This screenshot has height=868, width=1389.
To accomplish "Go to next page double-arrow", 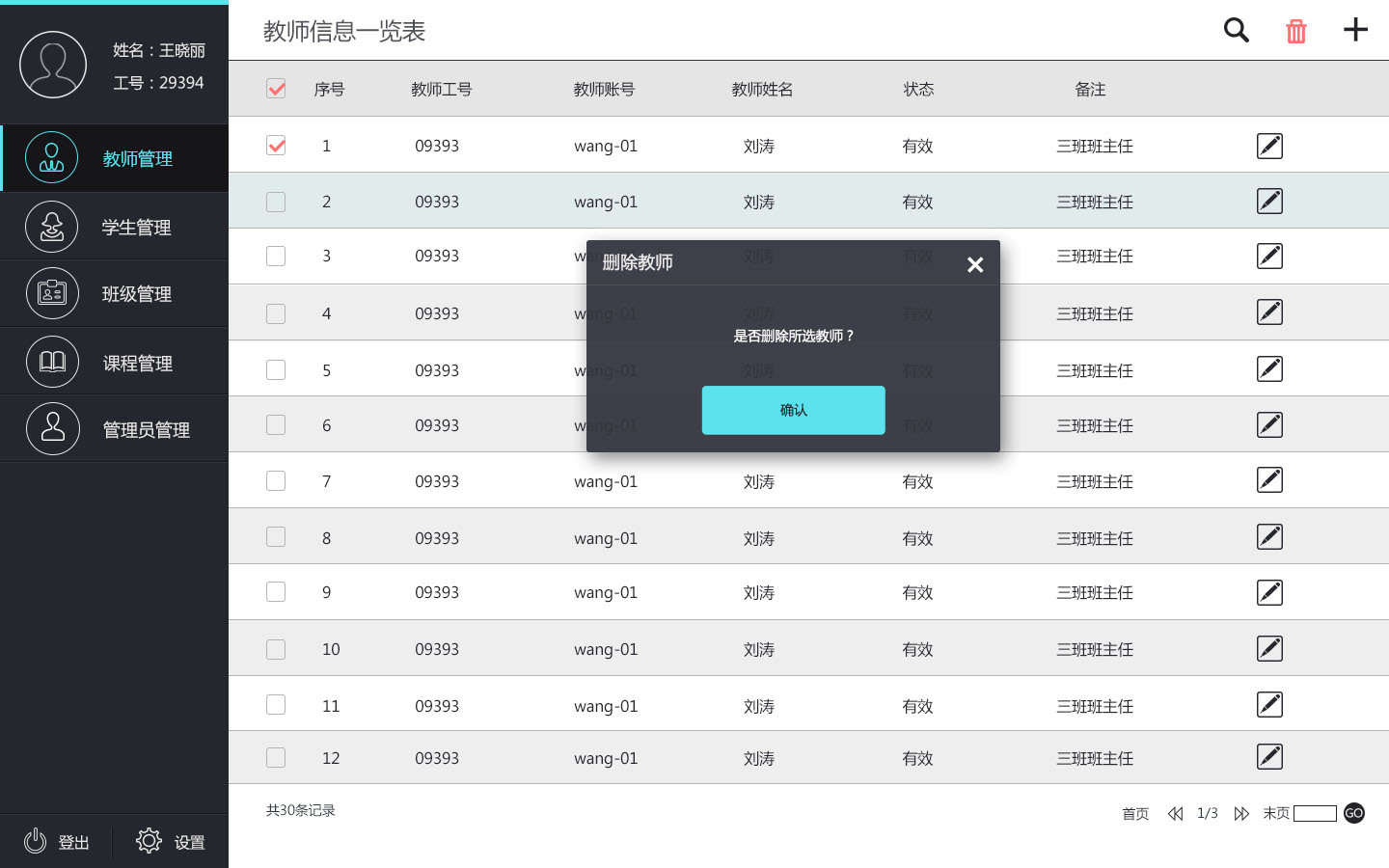I will pos(1241,814).
